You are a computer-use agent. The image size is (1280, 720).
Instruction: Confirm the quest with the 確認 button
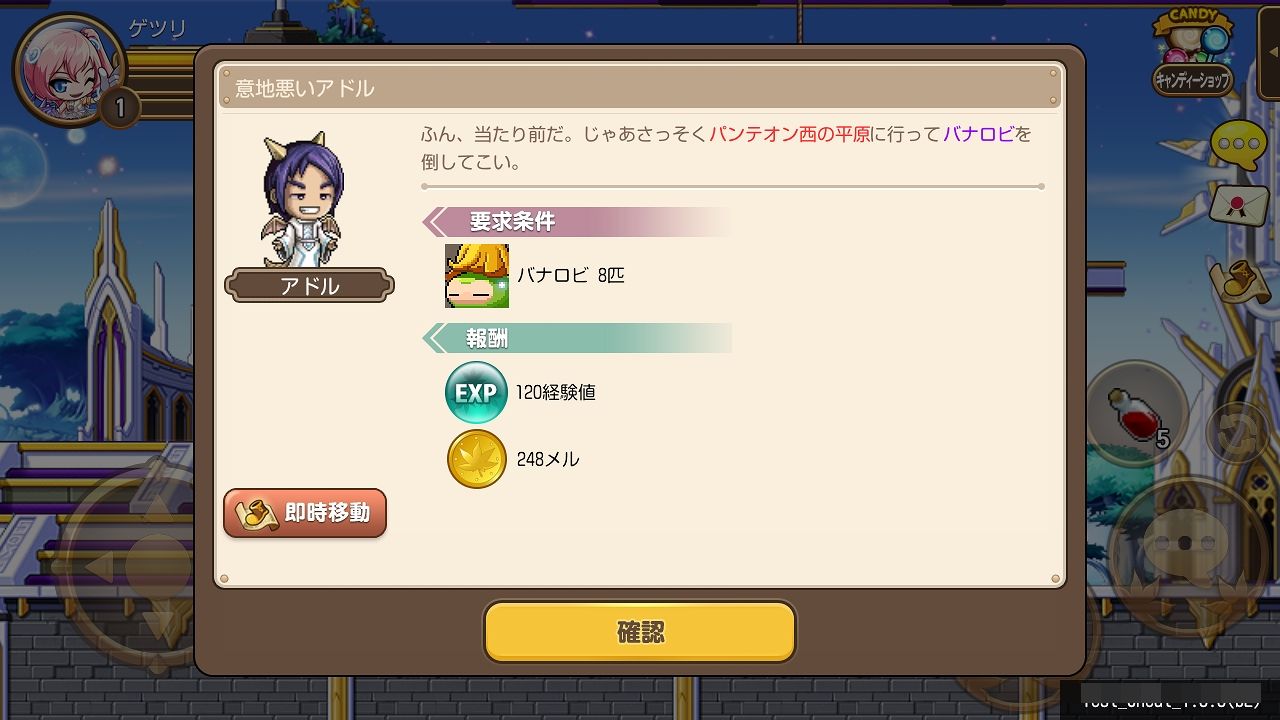640,632
